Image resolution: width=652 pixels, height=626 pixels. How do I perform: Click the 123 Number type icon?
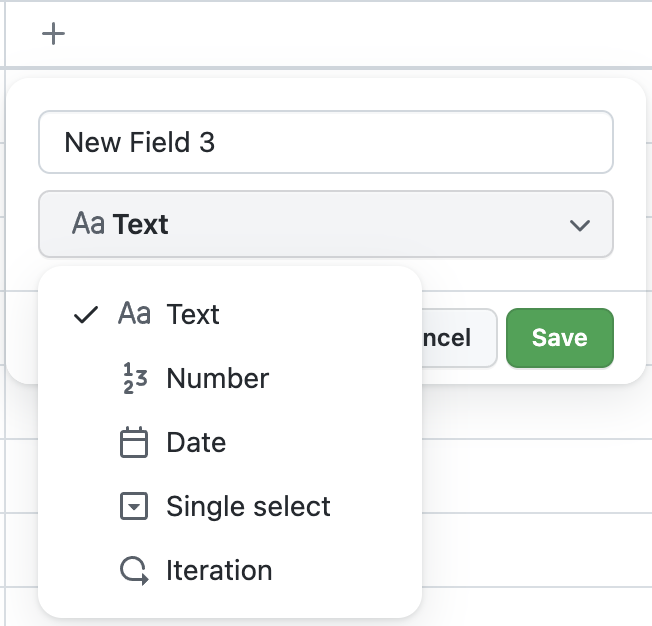[x=134, y=379]
